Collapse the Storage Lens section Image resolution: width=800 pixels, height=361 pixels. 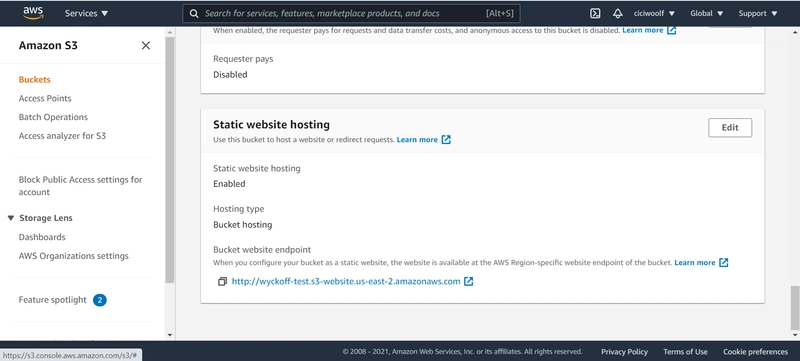tap(11, 218)
